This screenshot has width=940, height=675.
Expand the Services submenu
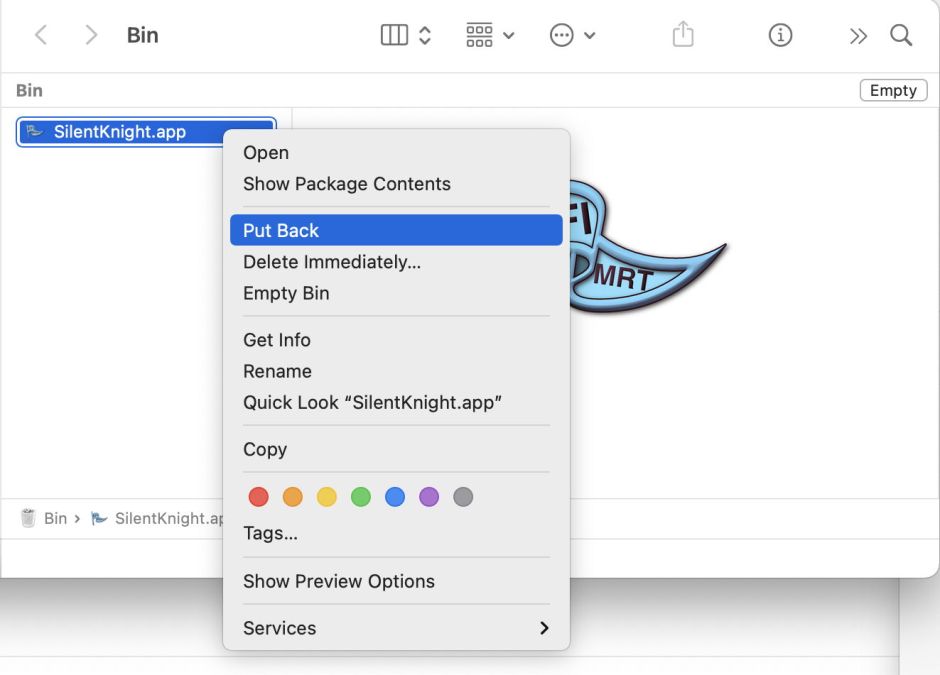click(396, 628)
